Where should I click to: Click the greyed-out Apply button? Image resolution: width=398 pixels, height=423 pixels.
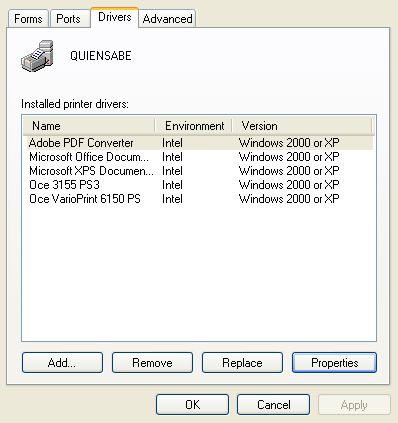[354, 405]
